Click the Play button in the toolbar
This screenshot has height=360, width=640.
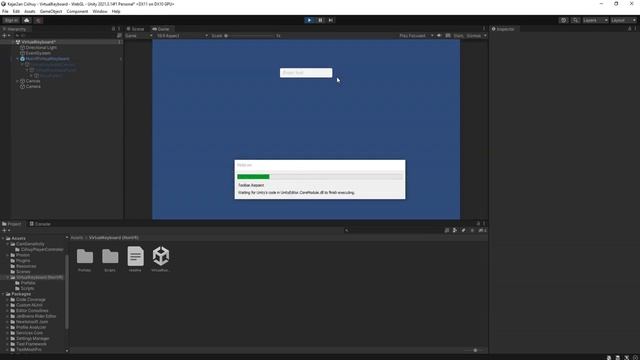click(309, 20)
